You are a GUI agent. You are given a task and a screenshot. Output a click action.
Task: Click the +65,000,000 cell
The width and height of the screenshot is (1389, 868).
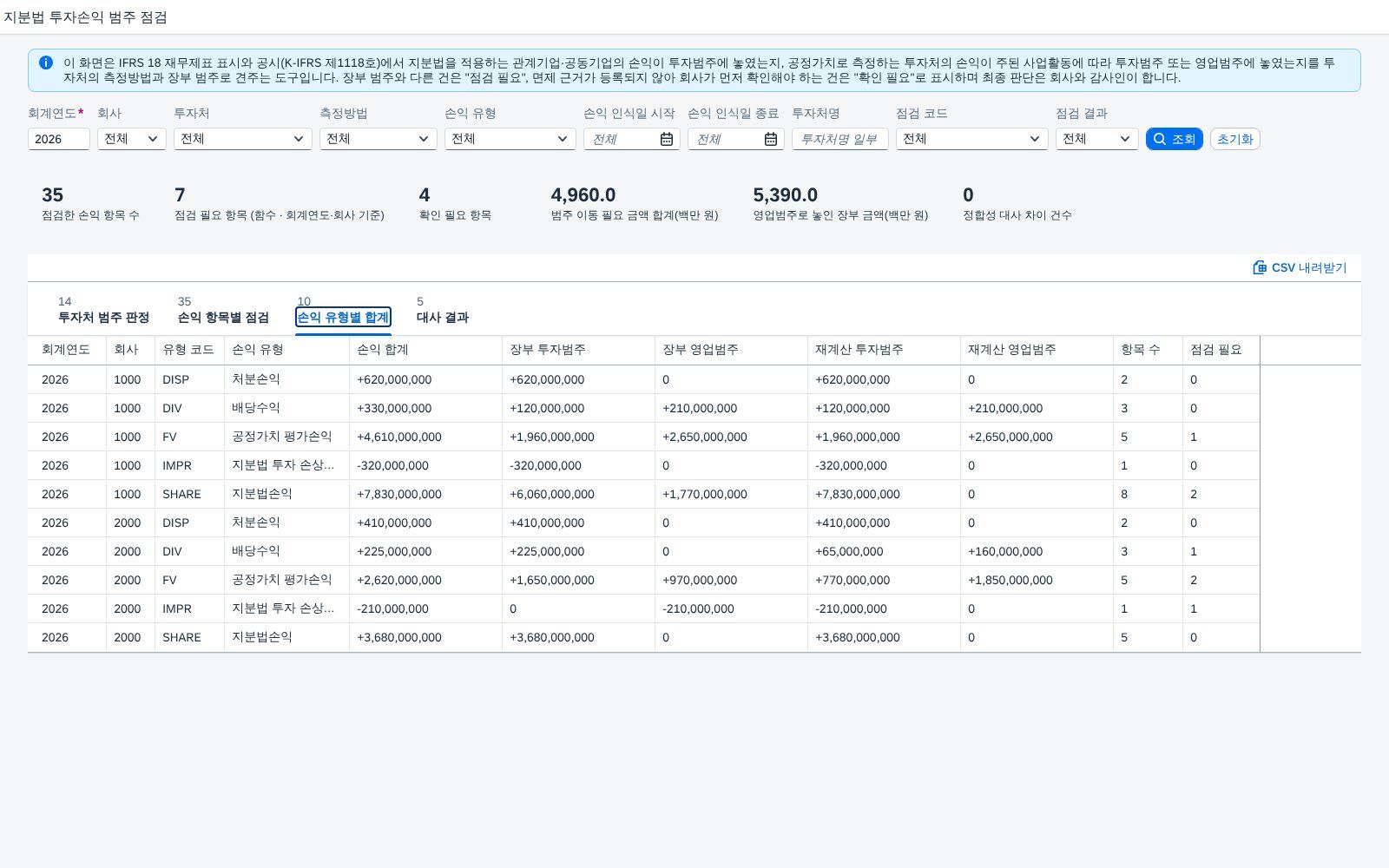(884, 551)
